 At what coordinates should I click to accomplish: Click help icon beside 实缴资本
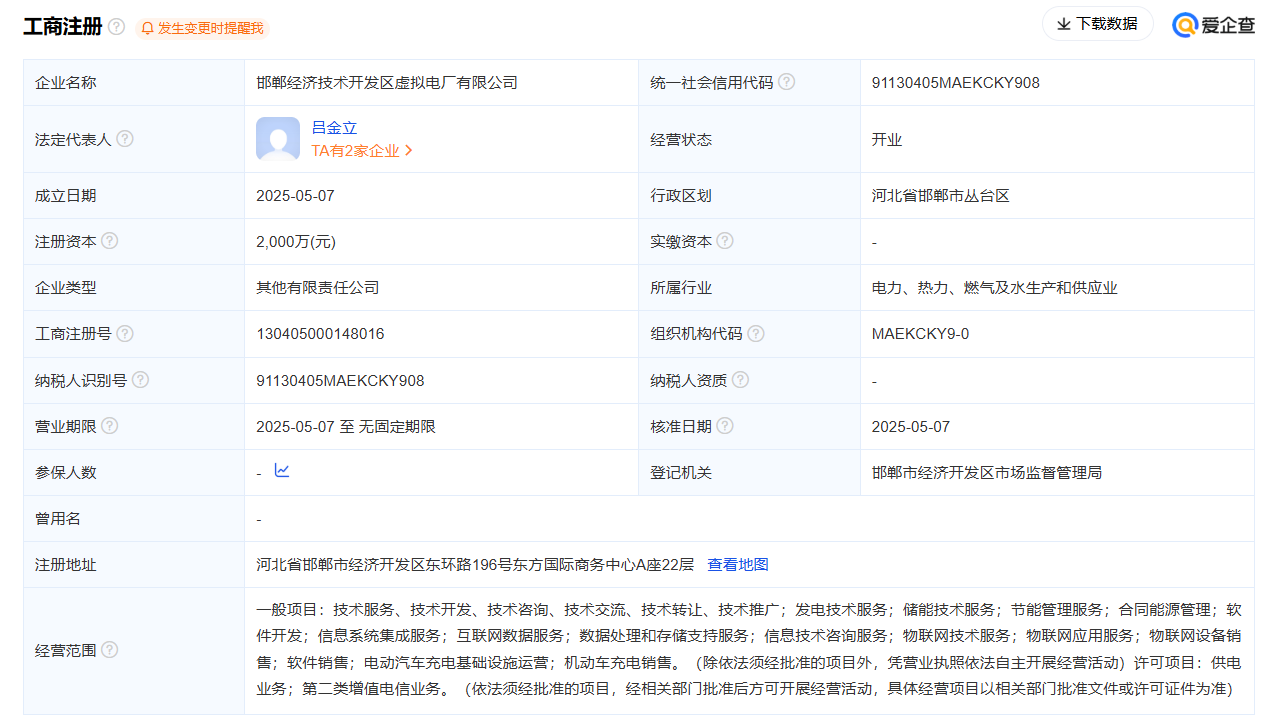pos(725,241)
